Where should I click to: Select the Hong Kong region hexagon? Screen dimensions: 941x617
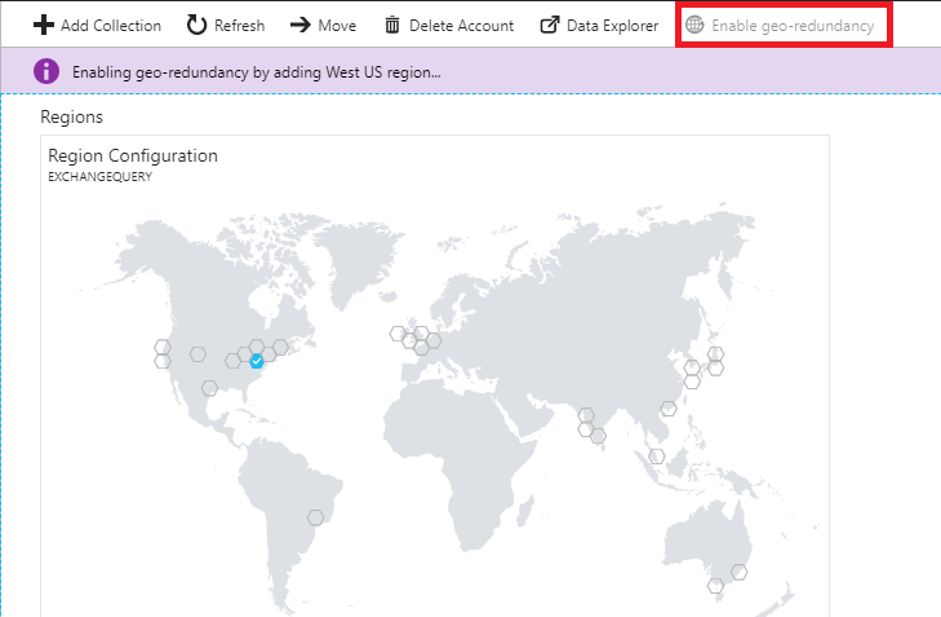(x=669, y=409)
